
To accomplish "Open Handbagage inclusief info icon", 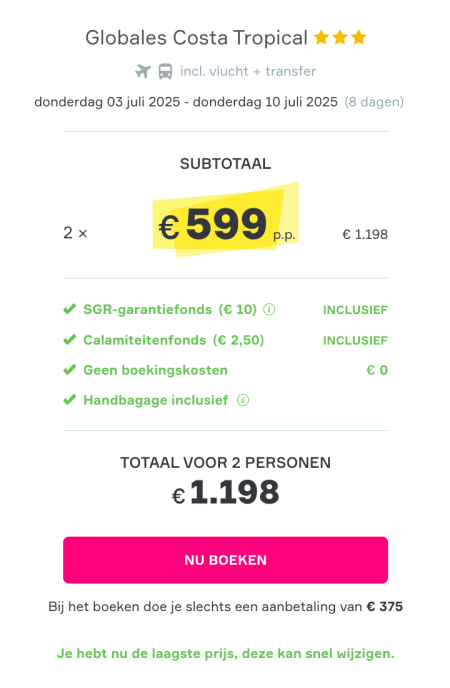I will click(243, 400).
